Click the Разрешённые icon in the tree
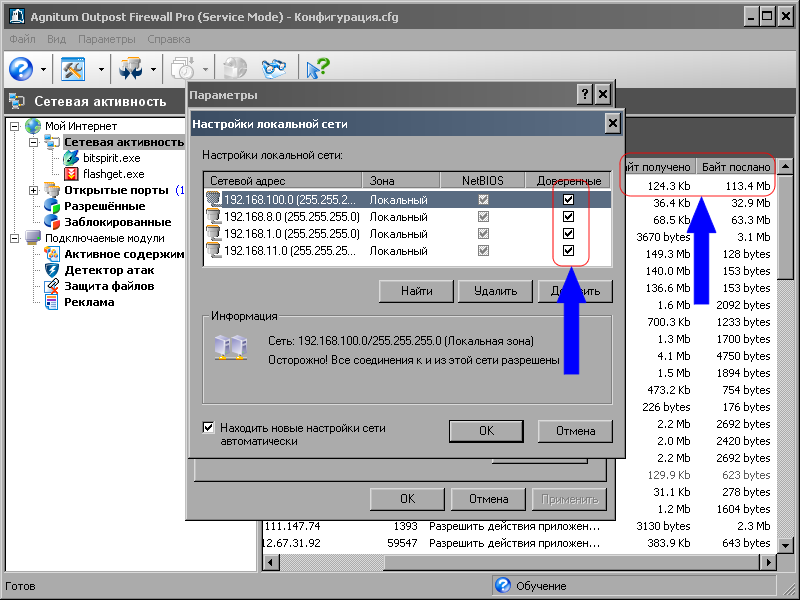 pyautogui.click(x=52, y=206)
